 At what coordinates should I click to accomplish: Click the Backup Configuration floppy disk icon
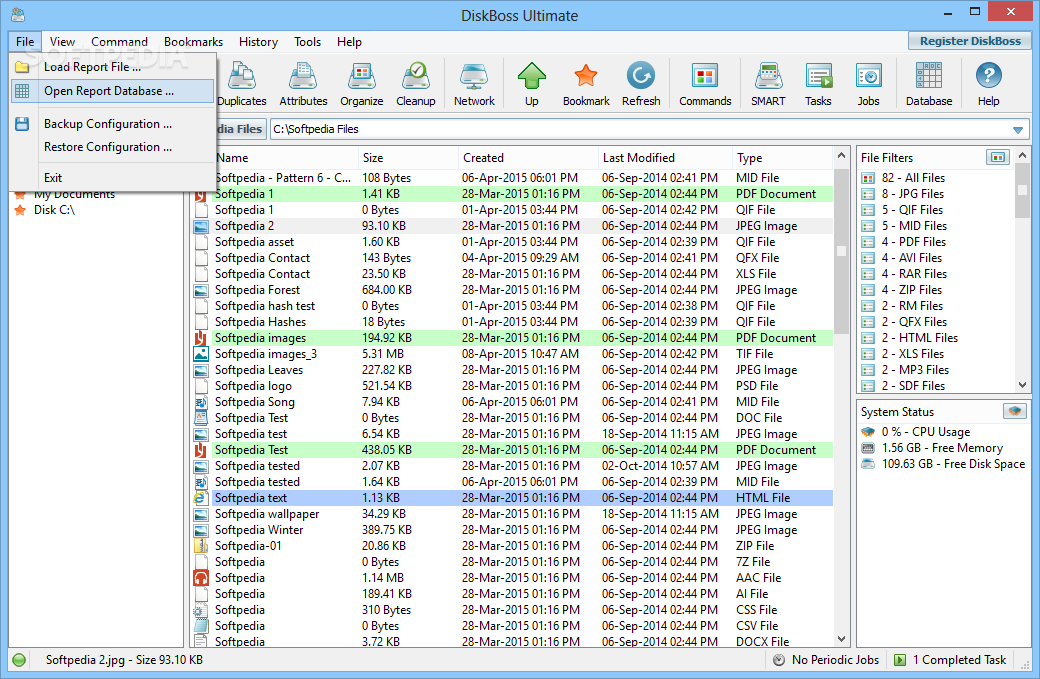22,124
